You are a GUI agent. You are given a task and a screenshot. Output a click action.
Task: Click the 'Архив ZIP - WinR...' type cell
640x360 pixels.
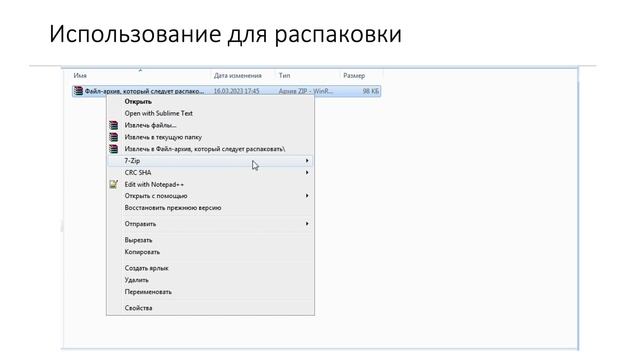pos(306,91)
